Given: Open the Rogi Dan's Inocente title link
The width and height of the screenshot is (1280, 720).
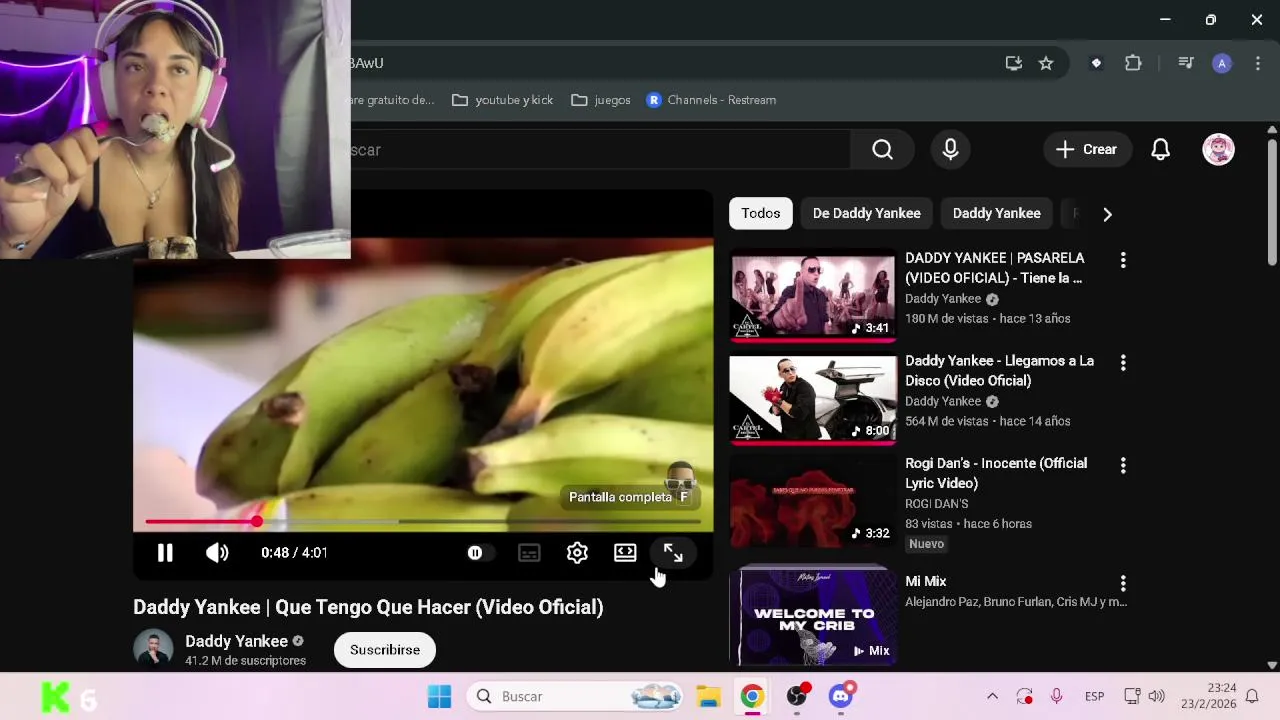Looking at the screenshot, I should (x=996, y=473).
